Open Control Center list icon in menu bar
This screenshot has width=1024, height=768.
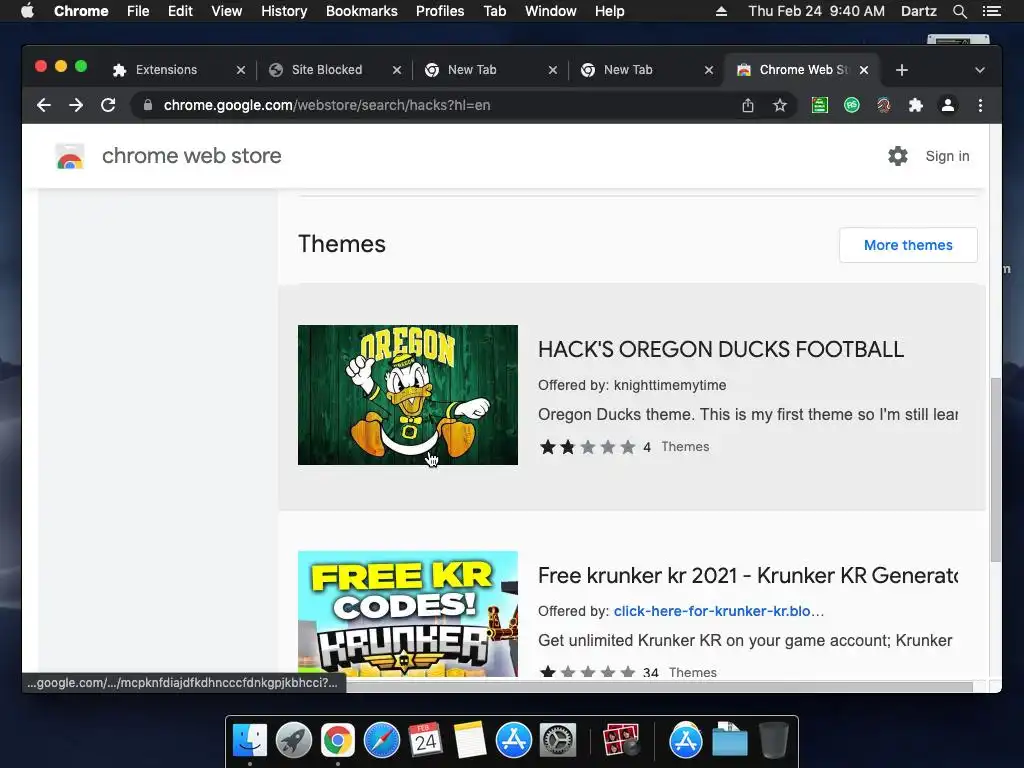991,11
